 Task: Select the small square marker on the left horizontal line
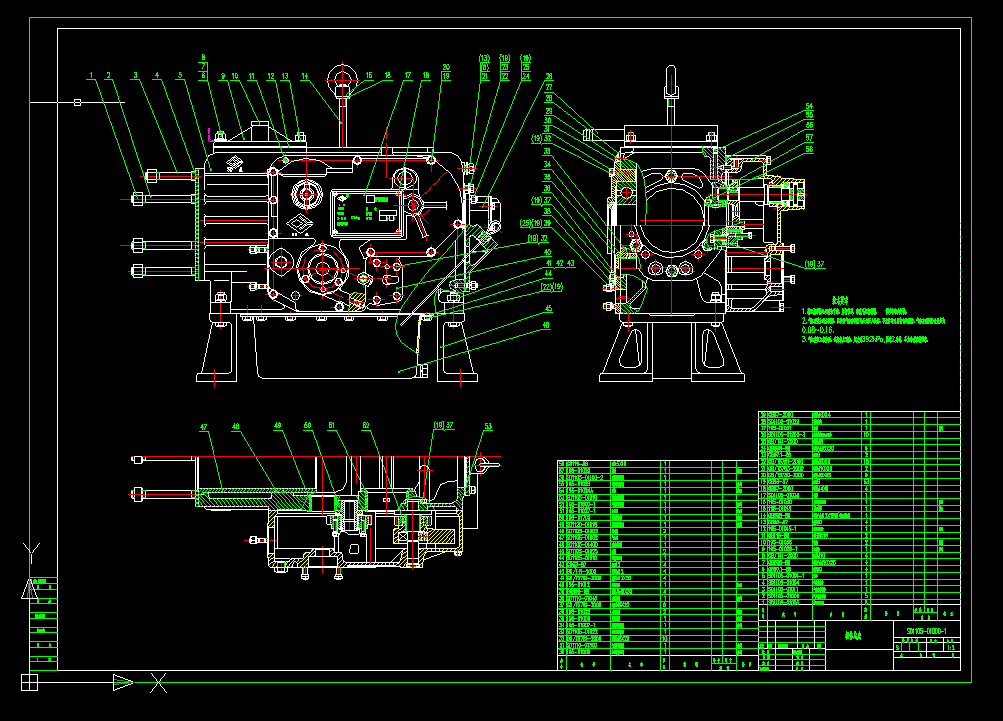[x=77, y=102]
